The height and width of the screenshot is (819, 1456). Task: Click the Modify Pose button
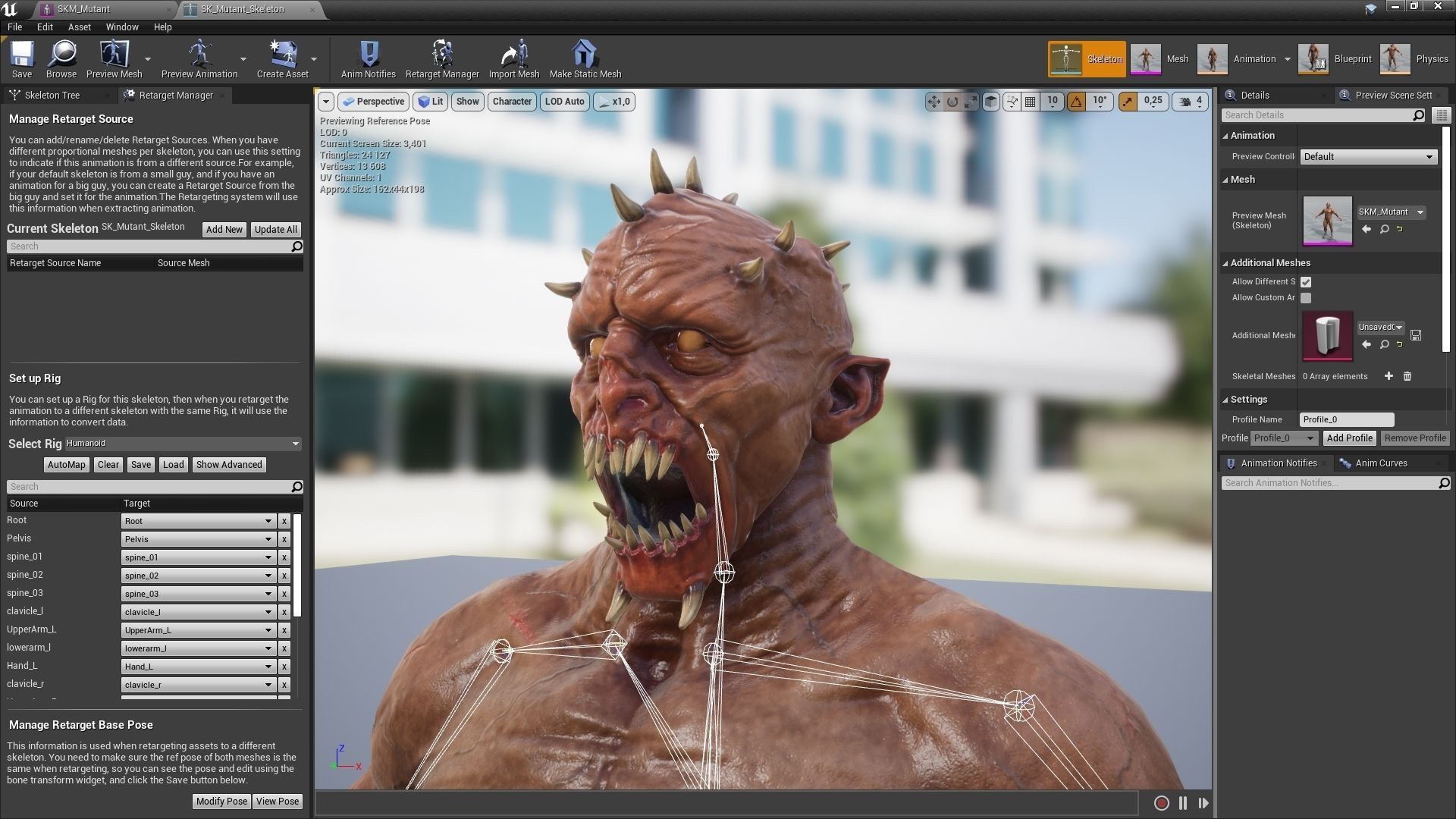[221, 802]
